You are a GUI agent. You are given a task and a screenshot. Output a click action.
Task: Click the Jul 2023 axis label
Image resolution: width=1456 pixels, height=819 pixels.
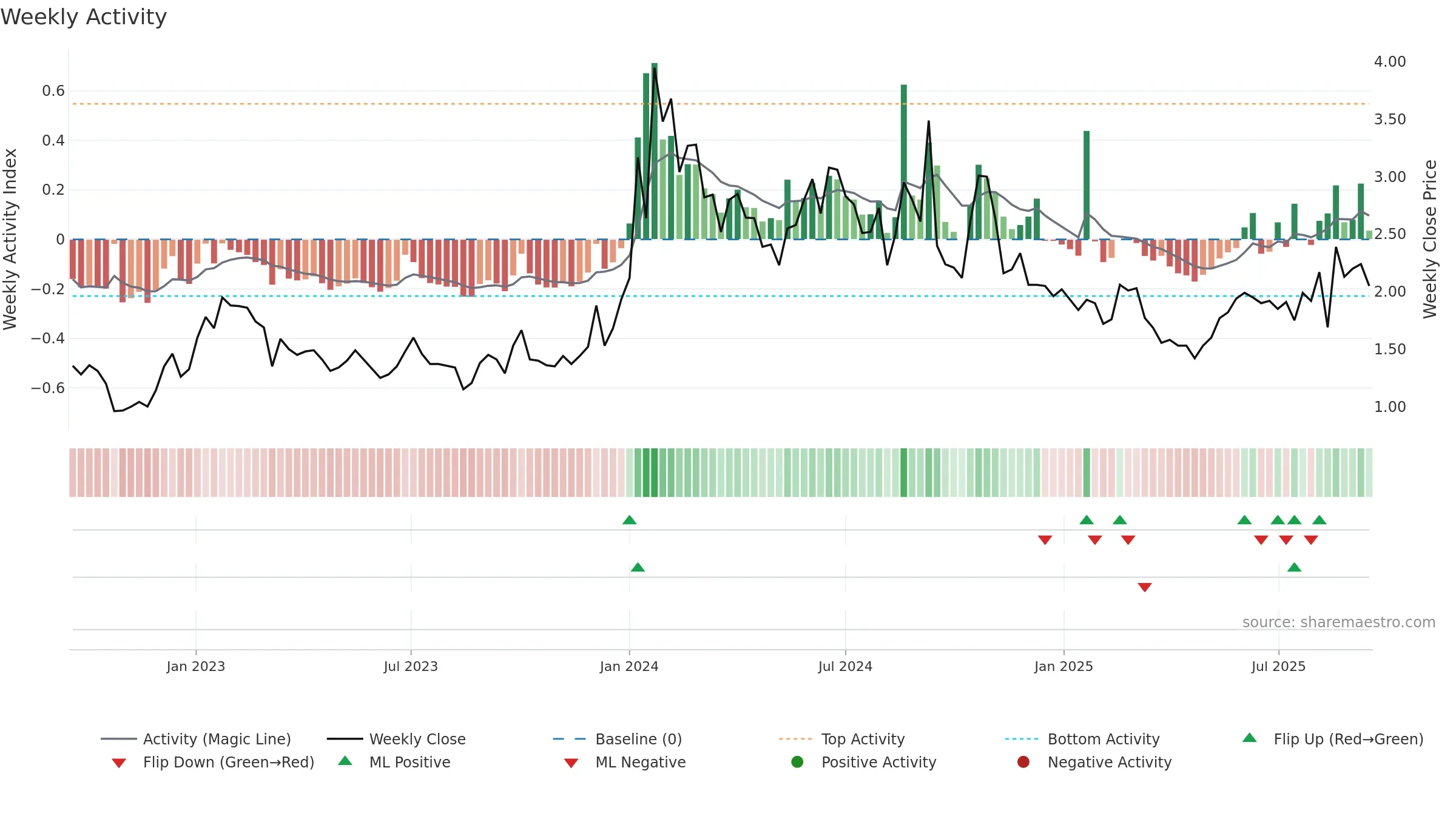click(411, 667)
